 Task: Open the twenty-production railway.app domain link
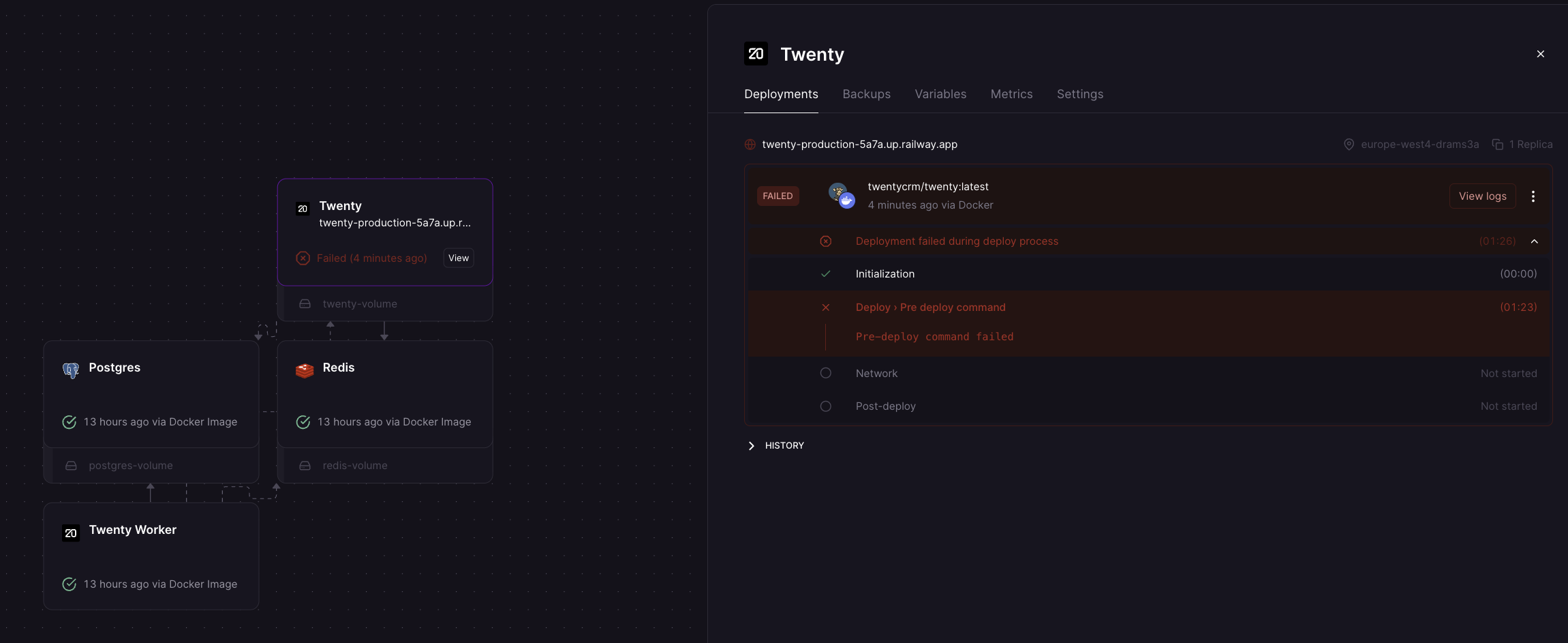[859, 145]
